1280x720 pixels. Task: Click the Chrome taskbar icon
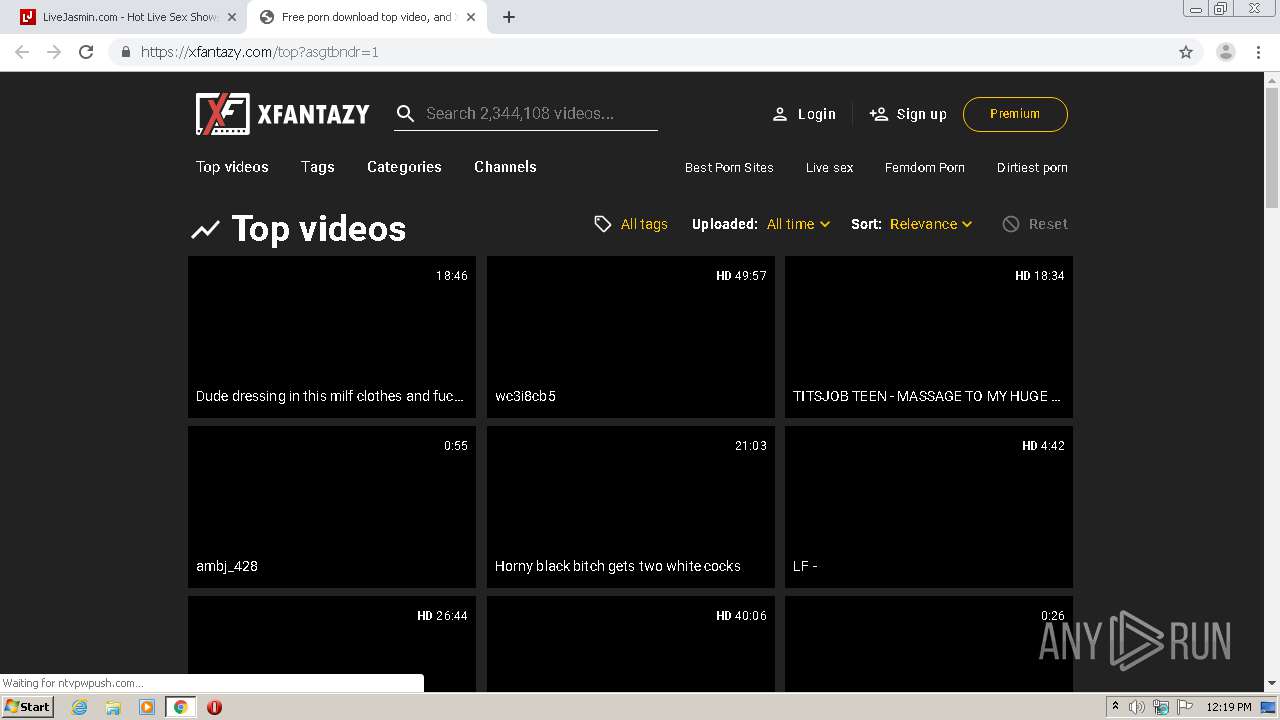pyautogui.click(x=180, y=707)
